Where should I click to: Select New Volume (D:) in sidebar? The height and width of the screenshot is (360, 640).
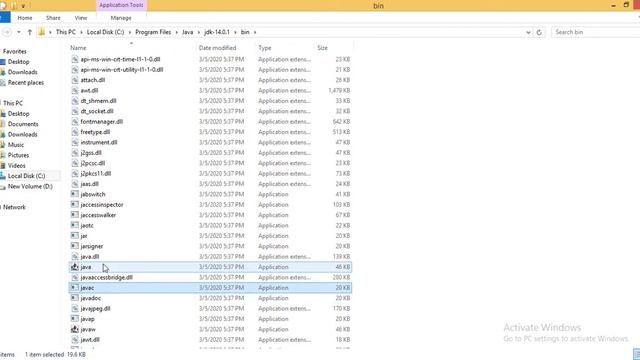point(30,187)
